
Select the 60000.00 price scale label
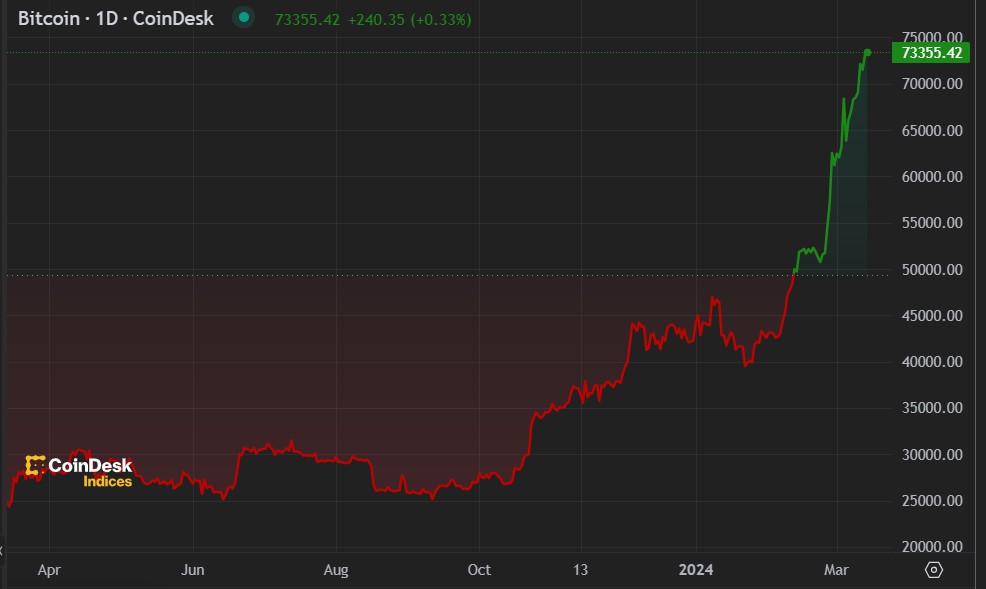(x=932, y=177)
